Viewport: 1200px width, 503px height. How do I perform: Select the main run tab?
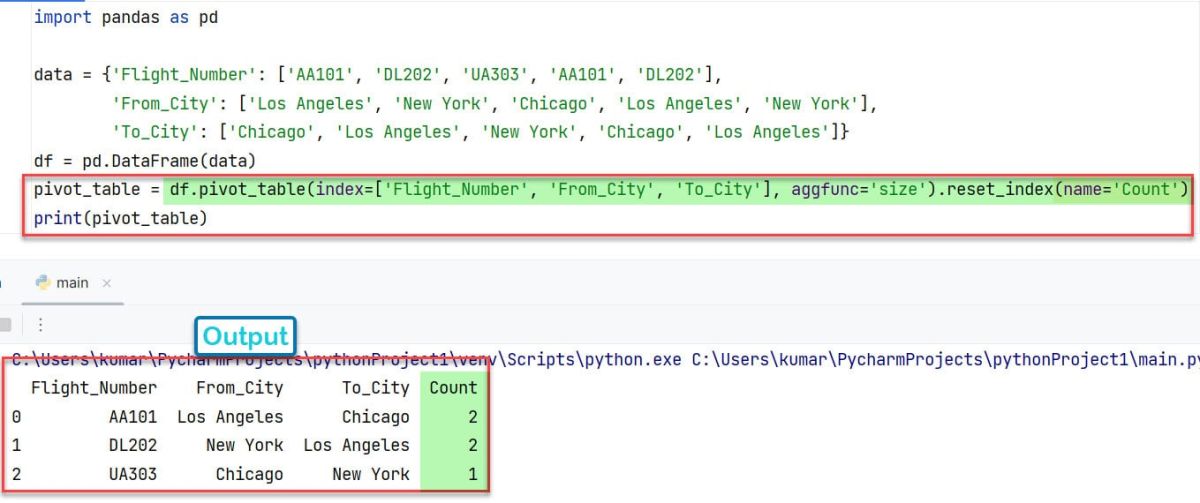tap(73, 283)
